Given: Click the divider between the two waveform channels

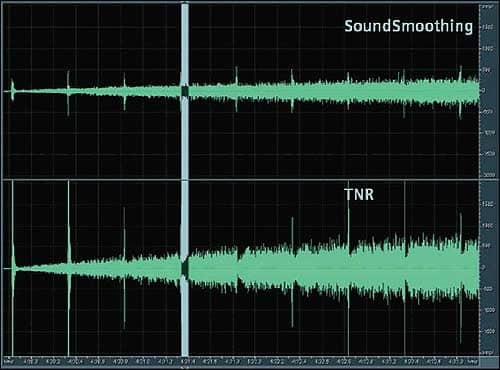Looking at the screenshot, I should 241,180.
